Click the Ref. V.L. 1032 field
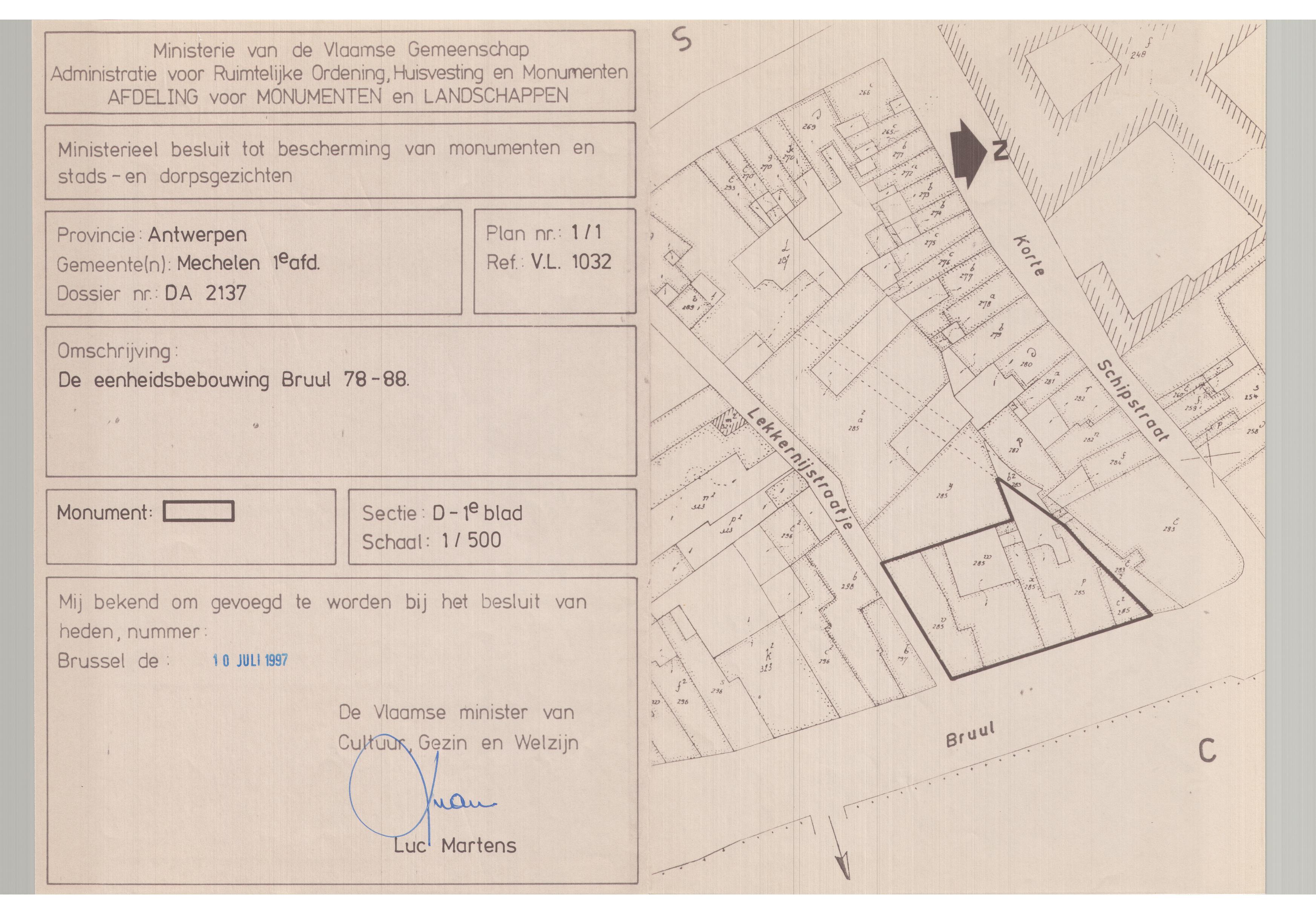This screenshot has width=1316, height=922. tap(549, 262)
